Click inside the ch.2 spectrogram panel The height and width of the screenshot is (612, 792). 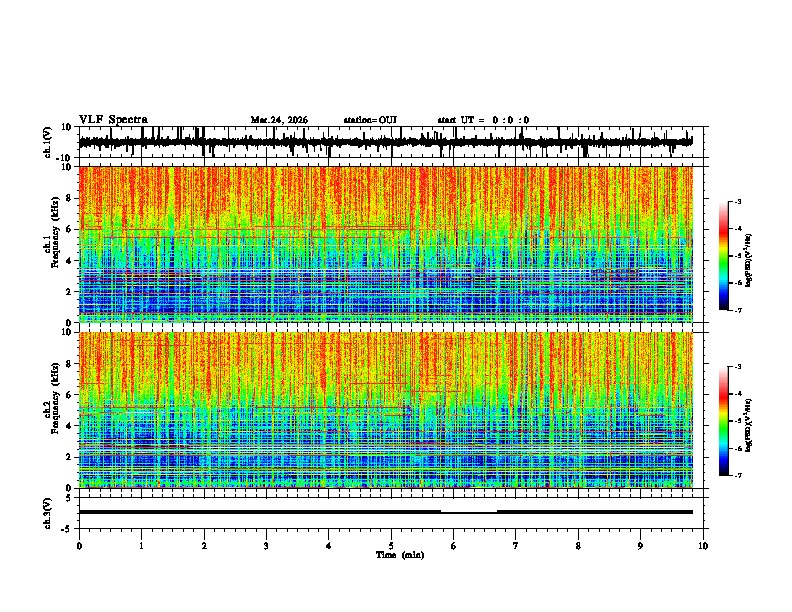[386, 410]
